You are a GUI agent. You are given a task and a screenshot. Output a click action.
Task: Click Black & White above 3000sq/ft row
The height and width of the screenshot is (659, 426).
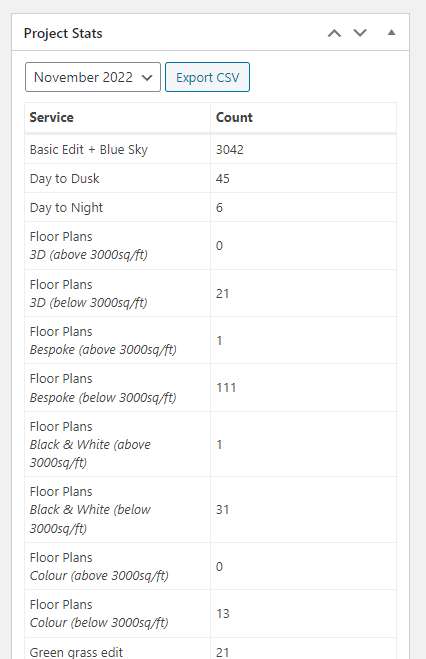[210, 444]
